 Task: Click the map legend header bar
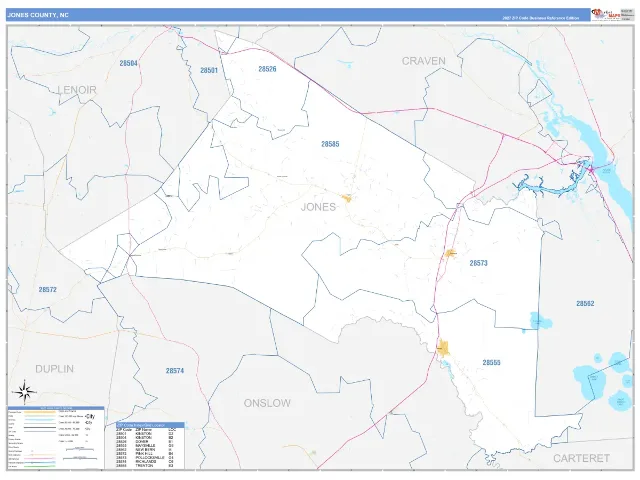(56, 408)
